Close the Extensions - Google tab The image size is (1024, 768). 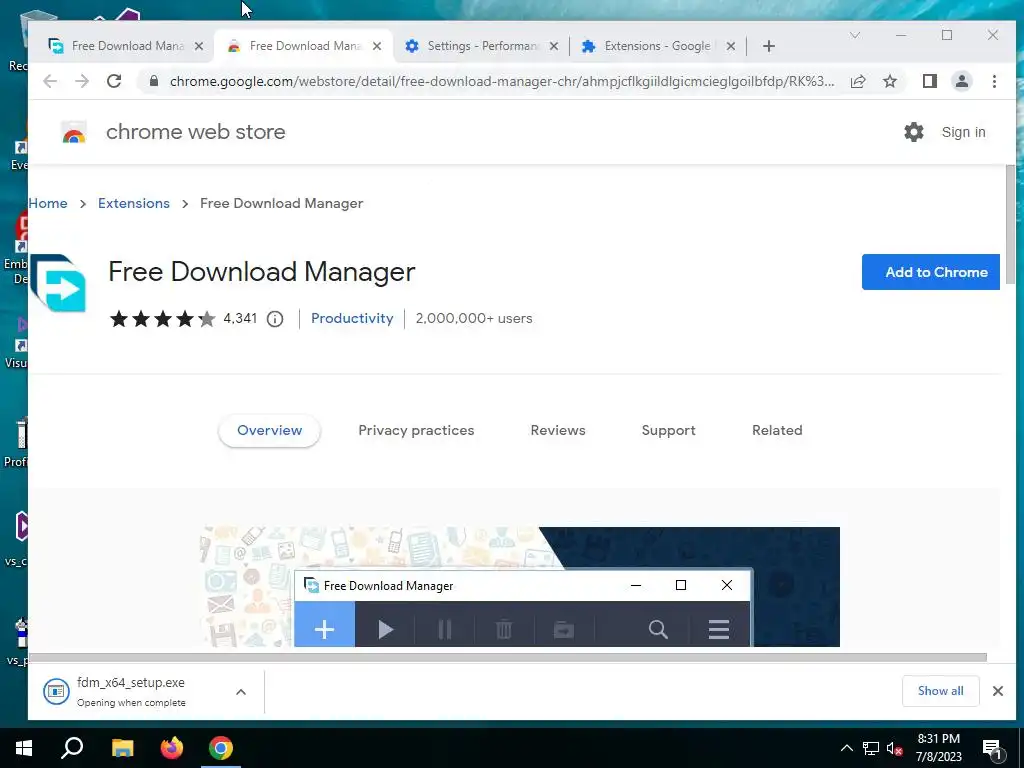click(731, 46)
